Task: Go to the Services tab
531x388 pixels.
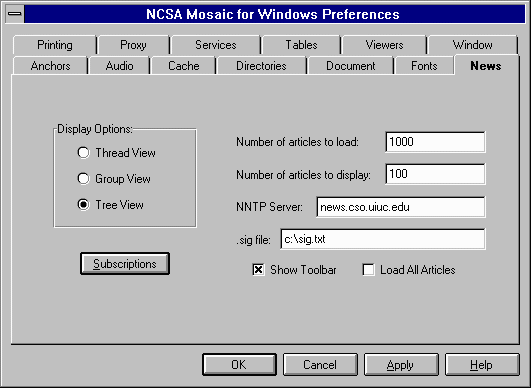Action: click(x=215, y=45)
